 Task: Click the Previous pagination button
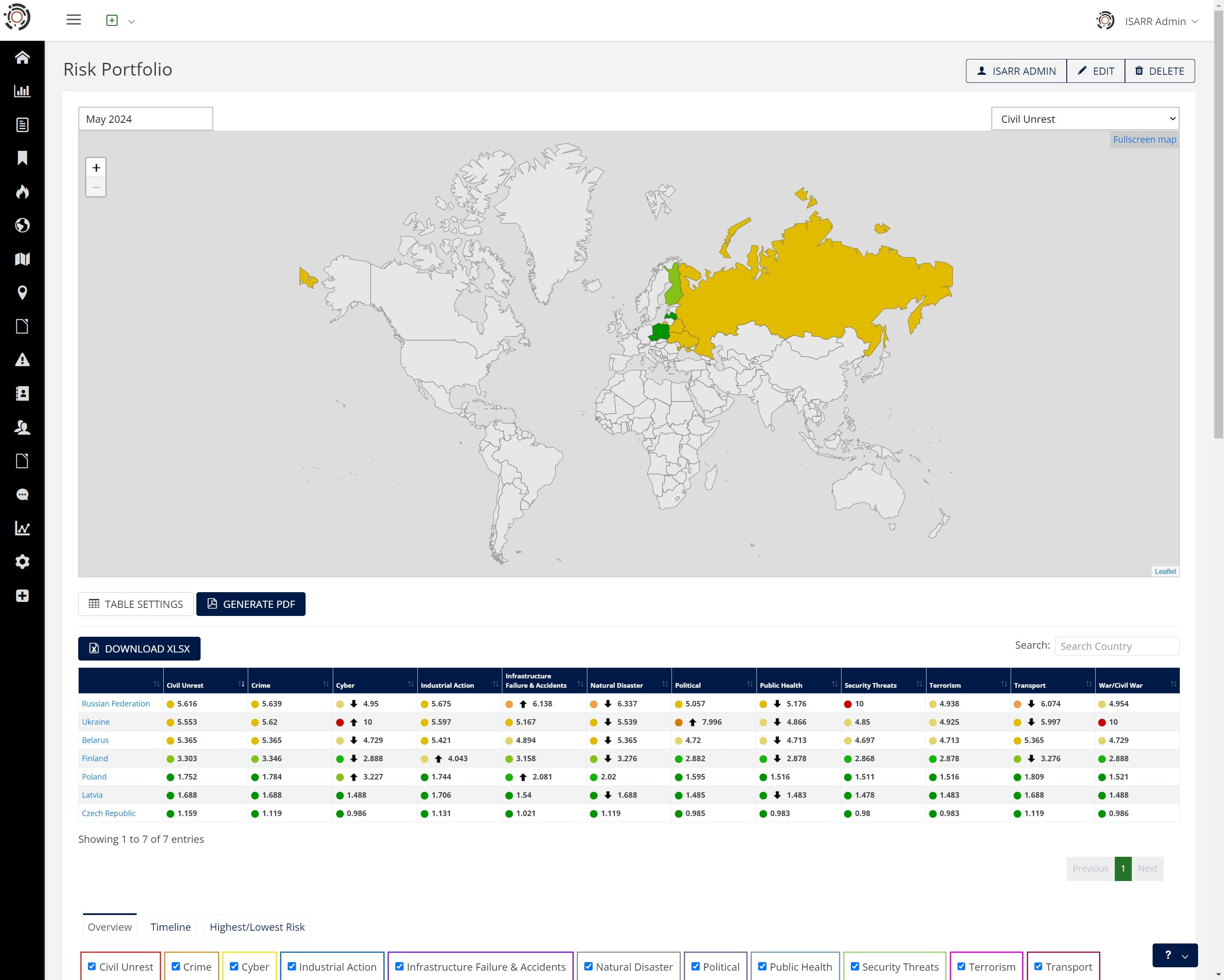tap(1090, 868)
